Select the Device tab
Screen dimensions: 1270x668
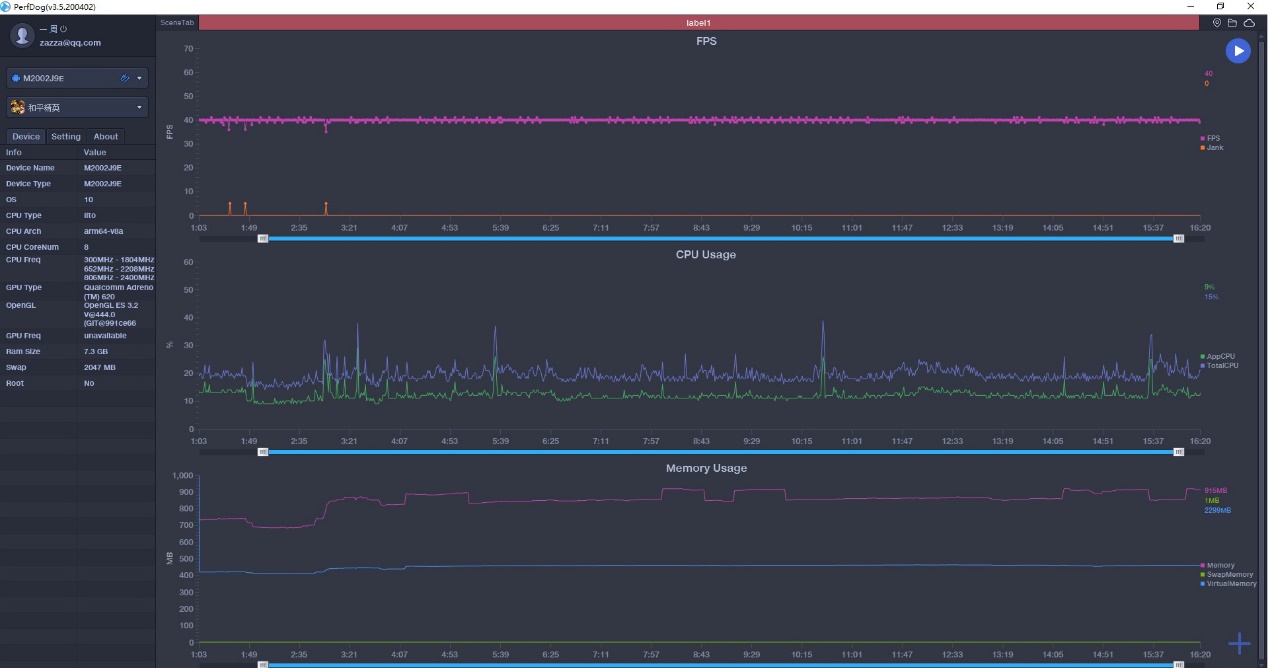26,137
